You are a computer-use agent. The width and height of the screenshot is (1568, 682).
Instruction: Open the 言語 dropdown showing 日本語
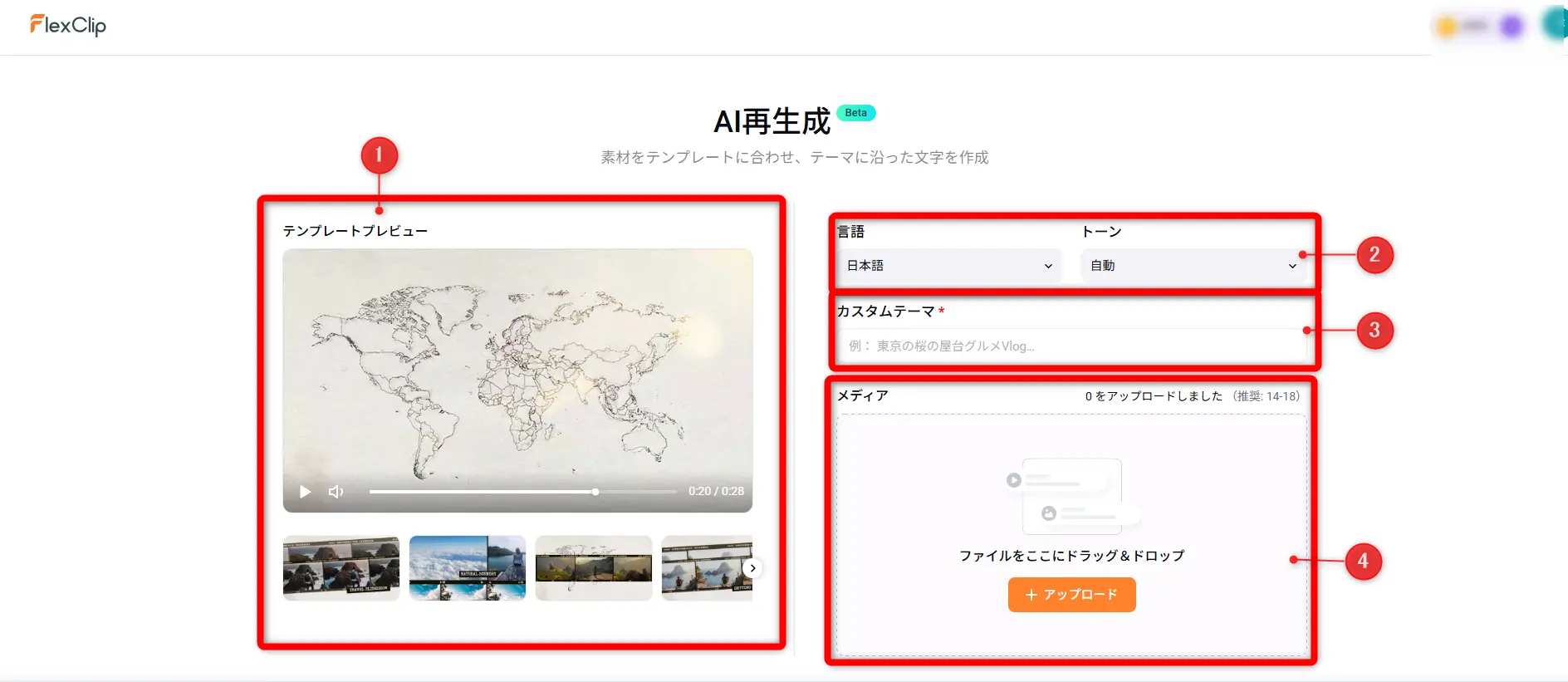[948, 266]
